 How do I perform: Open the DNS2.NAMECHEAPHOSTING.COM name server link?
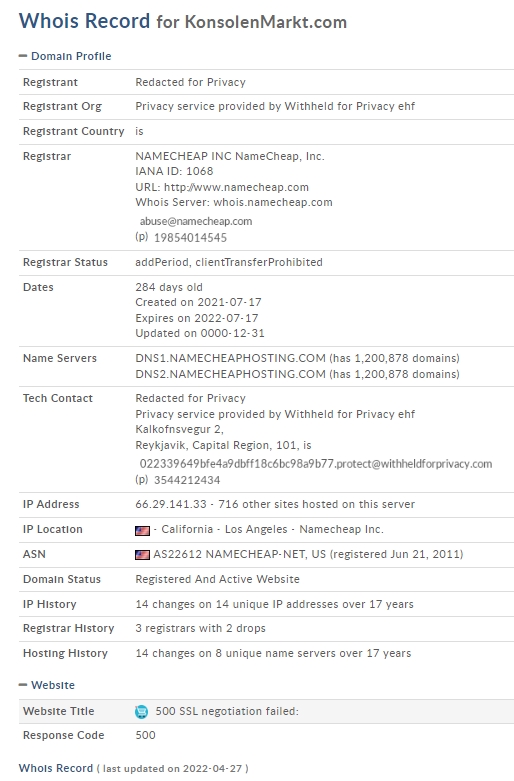coord(230,374)
